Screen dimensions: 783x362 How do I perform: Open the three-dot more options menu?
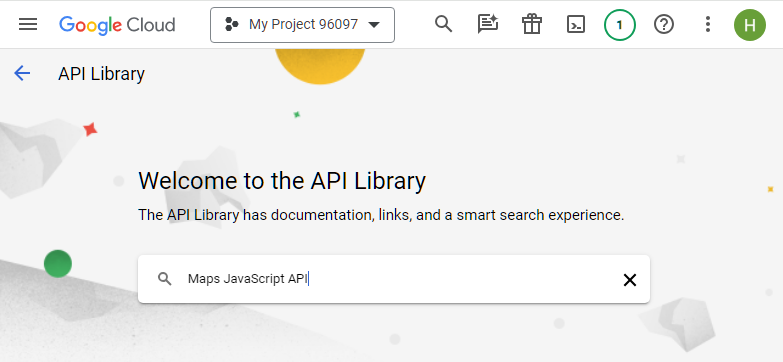point(708,24)
